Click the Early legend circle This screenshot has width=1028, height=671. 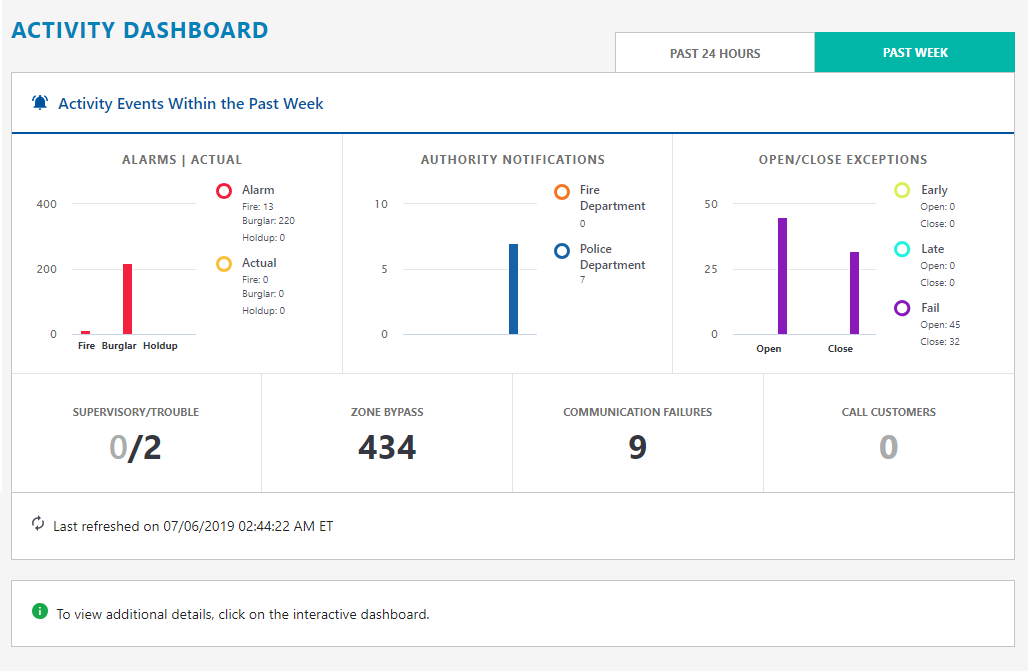[x=902, y=190]
